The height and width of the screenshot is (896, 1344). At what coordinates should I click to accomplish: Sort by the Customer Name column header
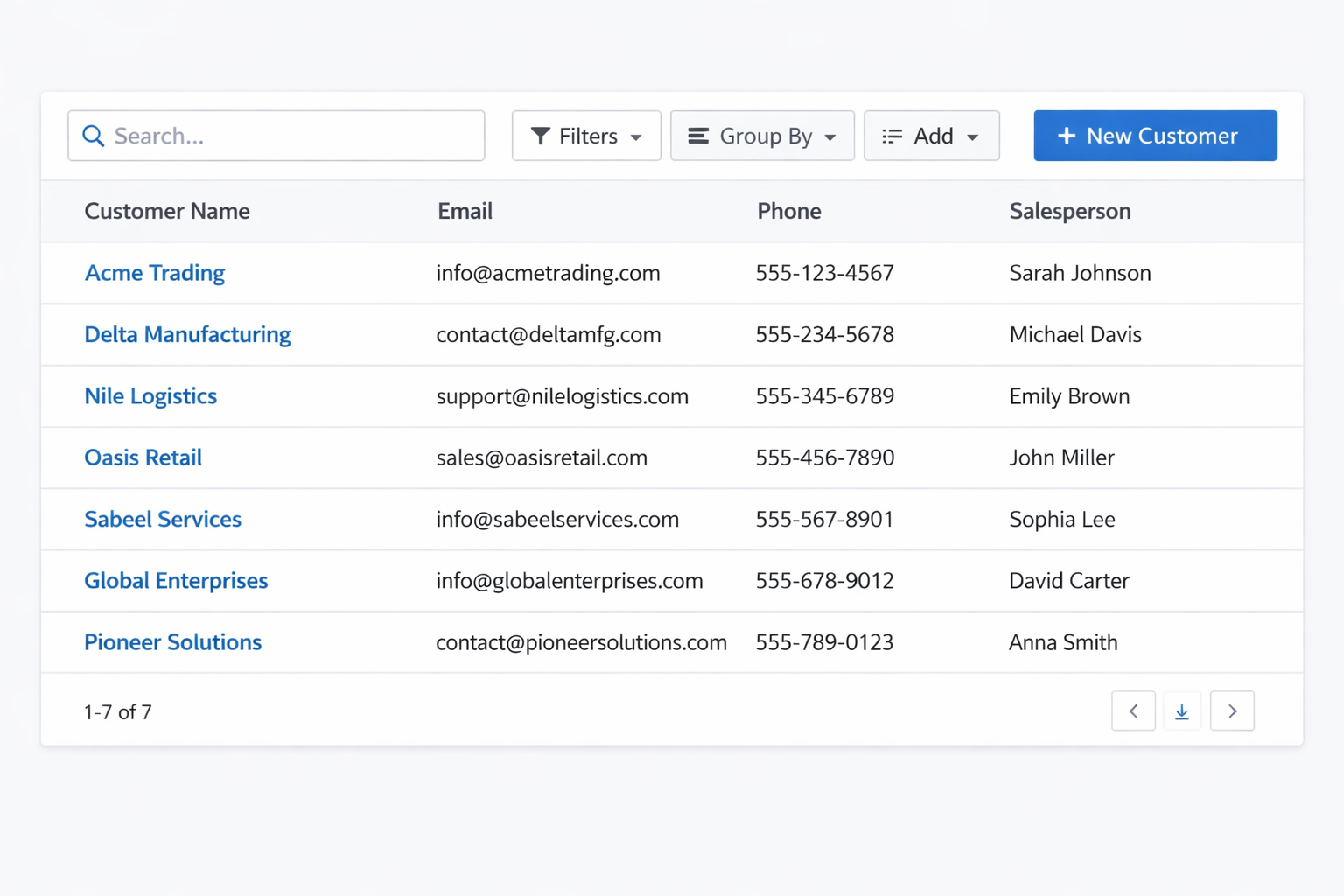coord(167,211)
